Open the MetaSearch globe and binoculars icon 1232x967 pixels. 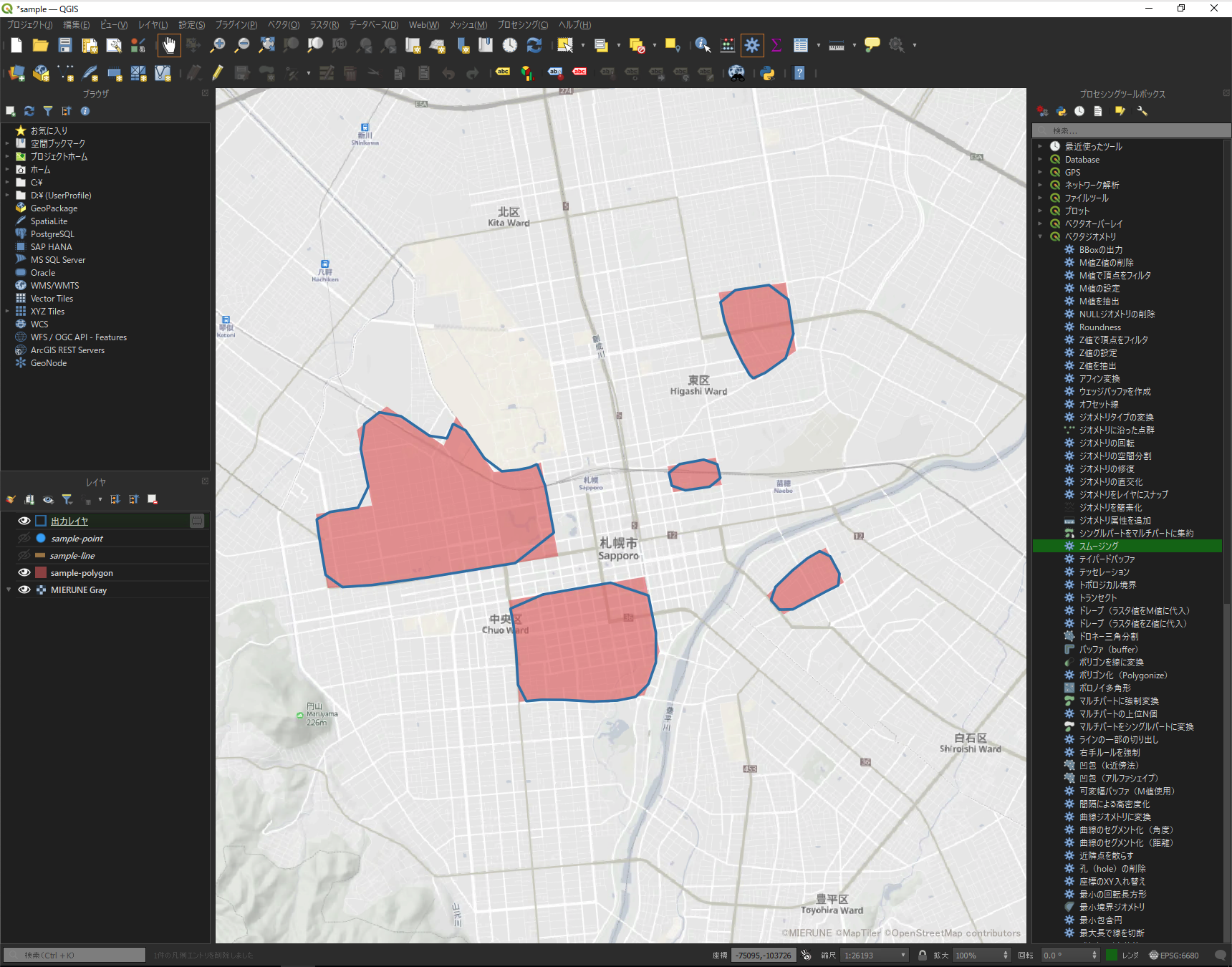(x=736, y=73)
